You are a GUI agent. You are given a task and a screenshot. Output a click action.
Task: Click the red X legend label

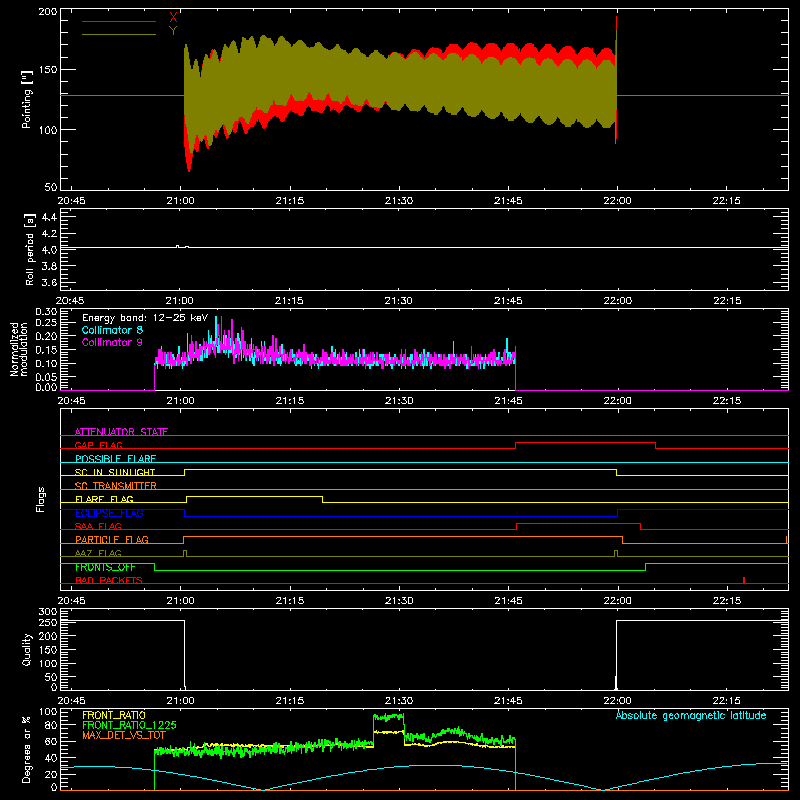pos(173,18)
